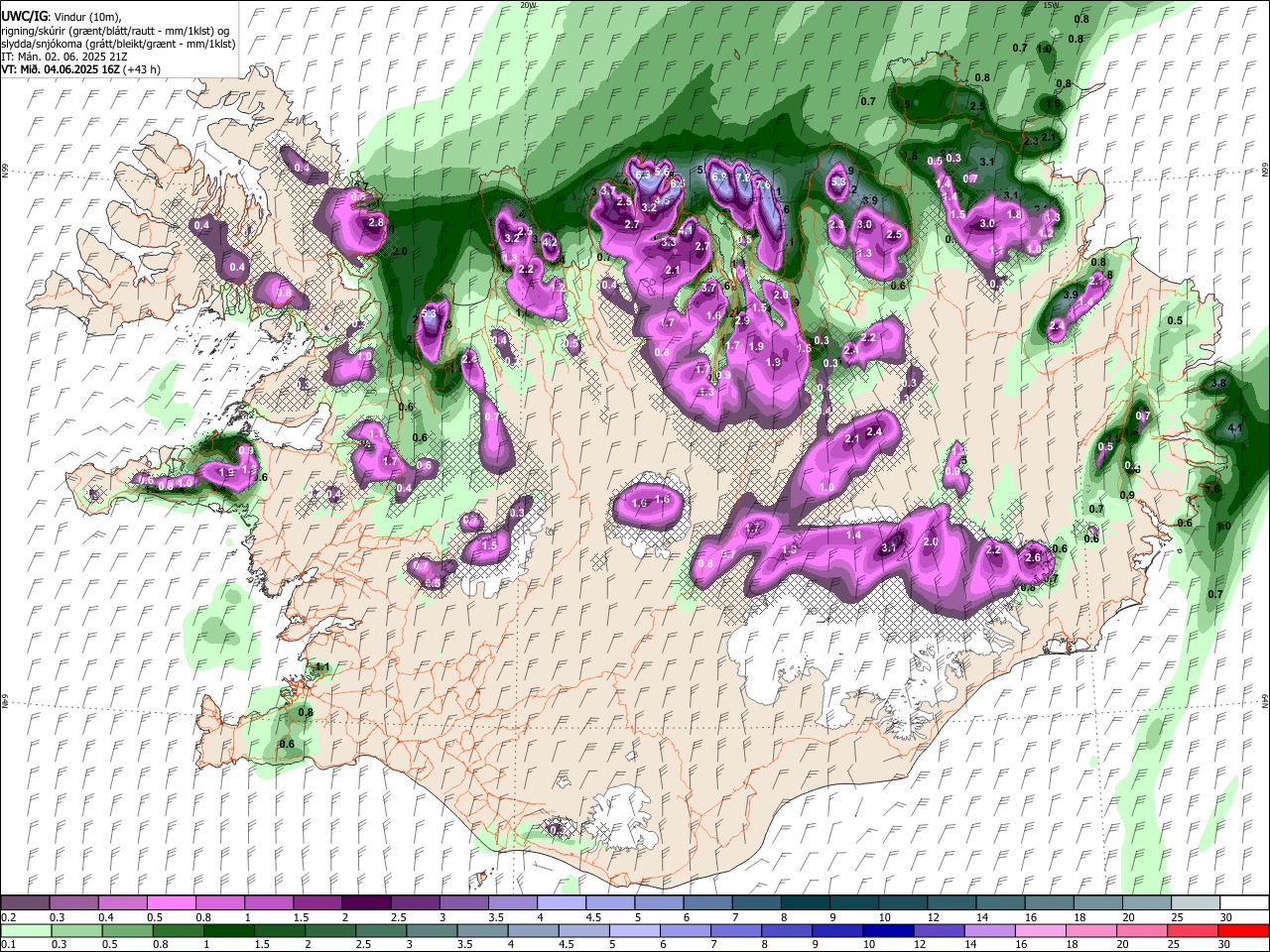Click the '(+43 h)' forecast offset text
This screenshot has width=1270, height=952.
141,69
